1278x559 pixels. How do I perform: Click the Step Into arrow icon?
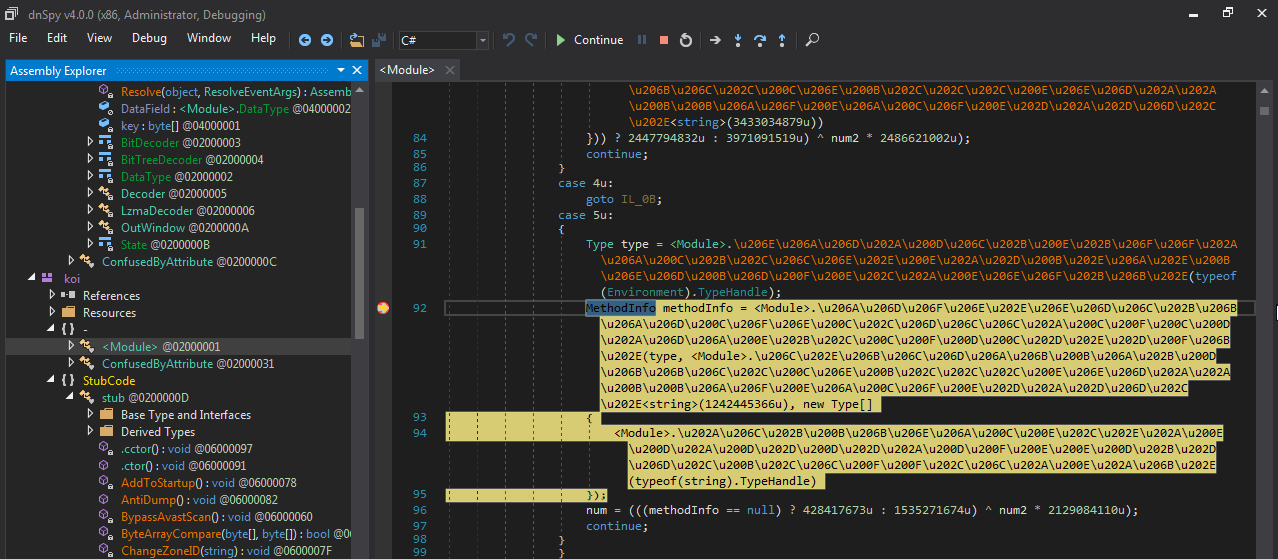[x=738, y=40]
